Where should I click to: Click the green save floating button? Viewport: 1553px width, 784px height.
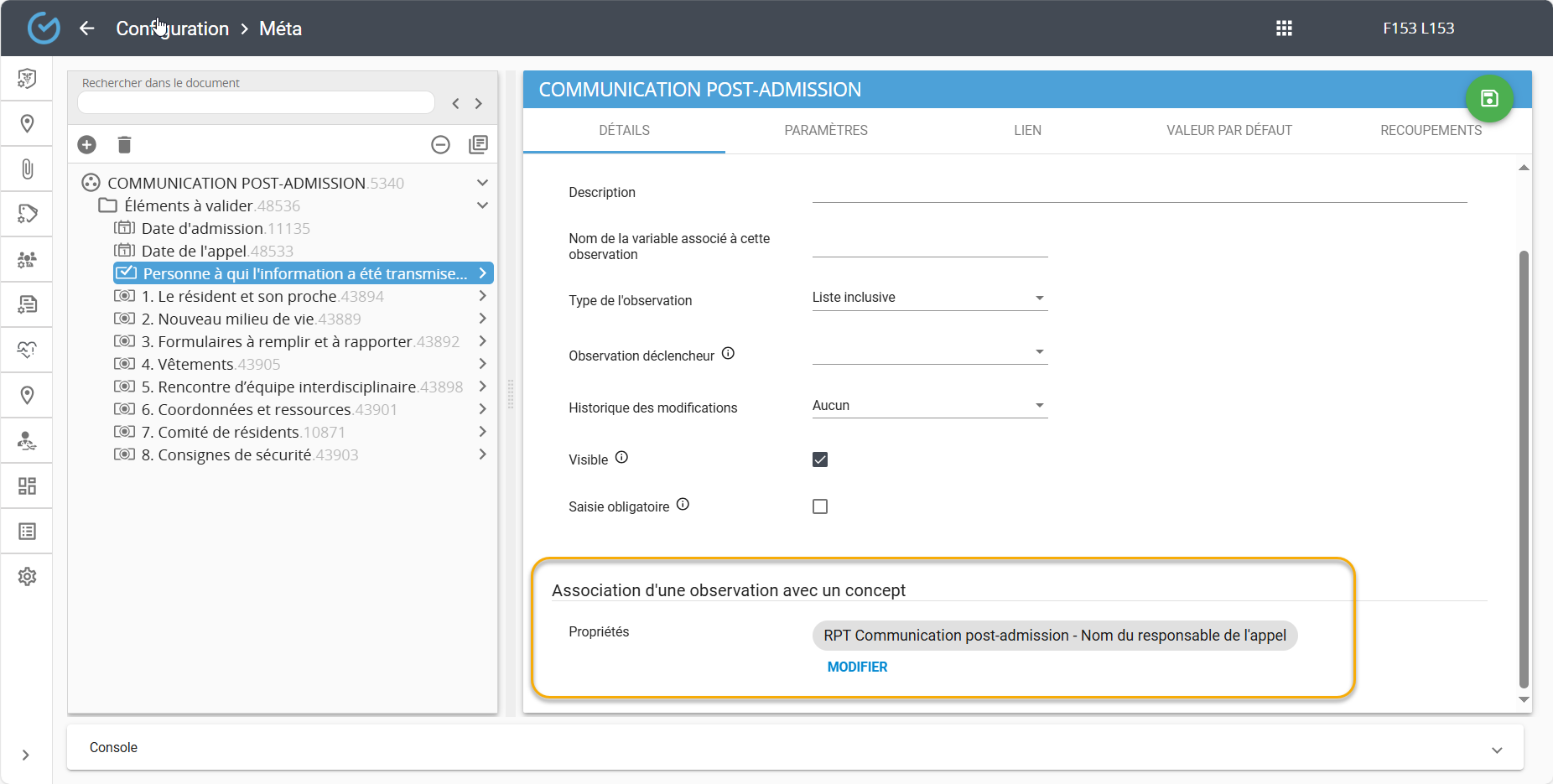pyautogui.click(x=1488, y=99)
